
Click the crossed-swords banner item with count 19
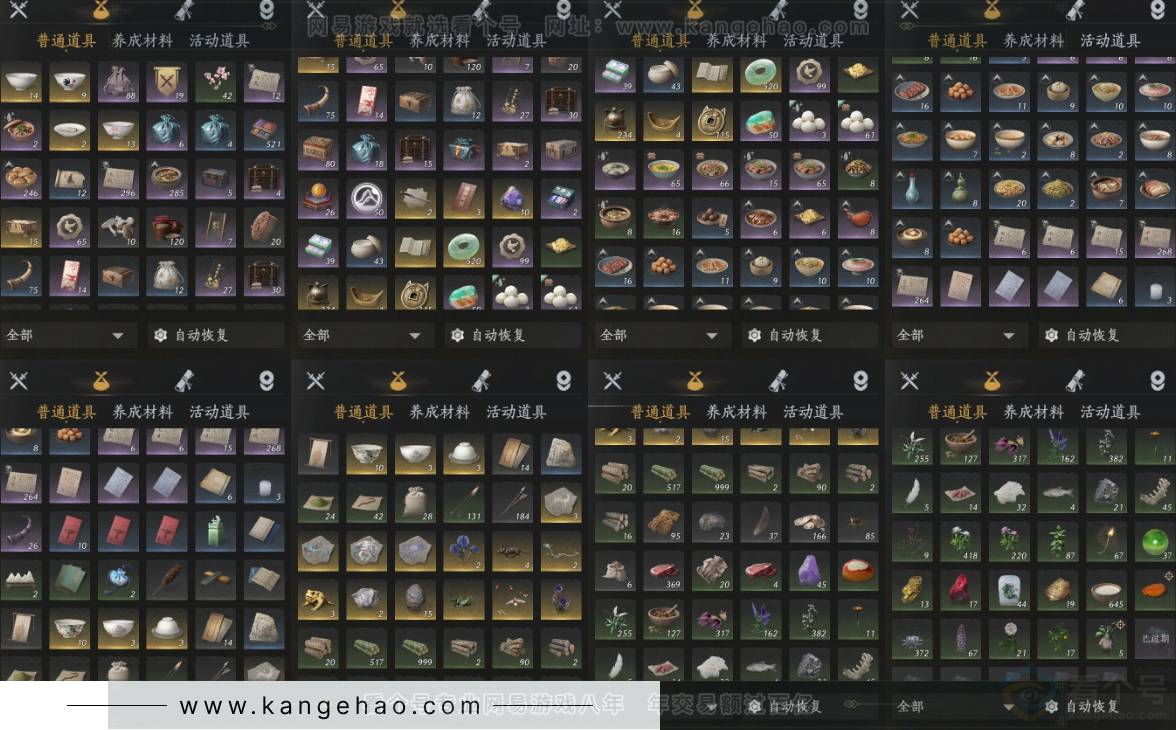pos(167,82)
